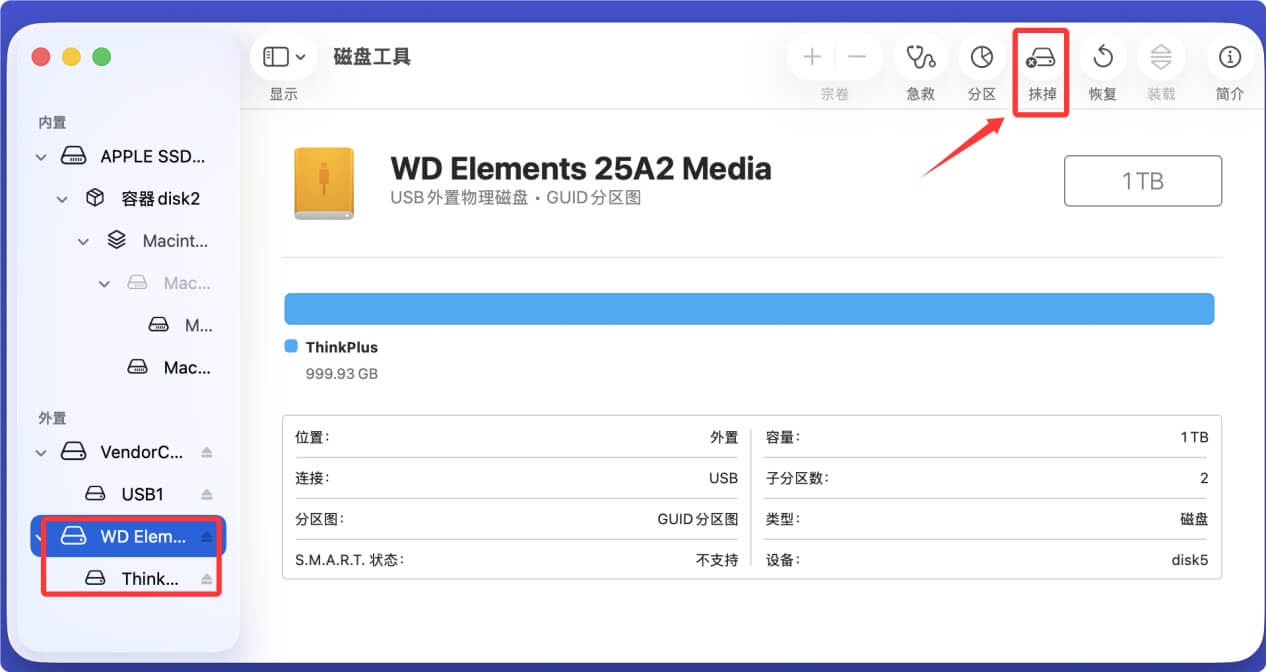
Task: Open the 分区 (Partition) tool
Action: [x=982, y=57]
